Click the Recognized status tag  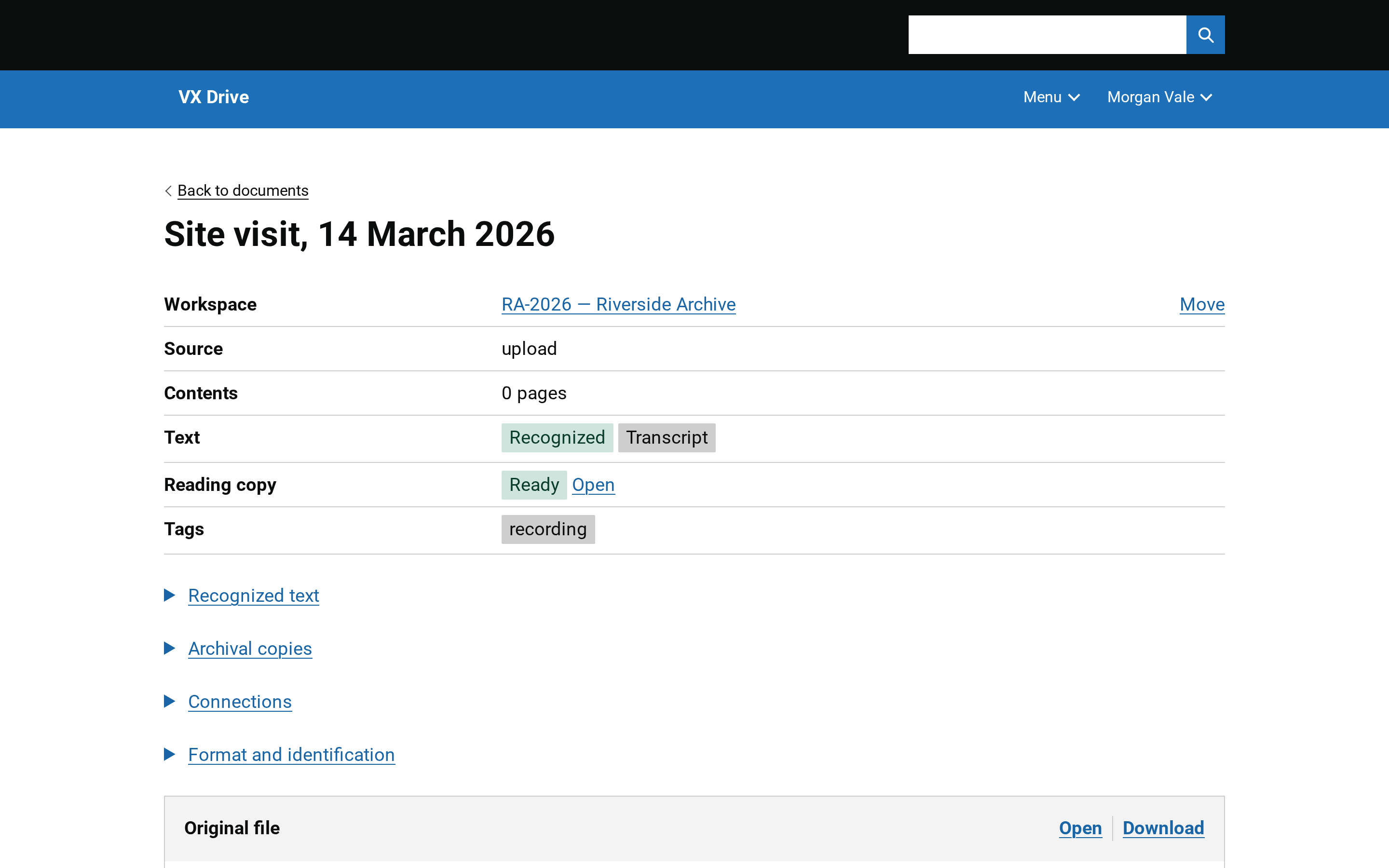pyautogui.click(x=557, y=437)
